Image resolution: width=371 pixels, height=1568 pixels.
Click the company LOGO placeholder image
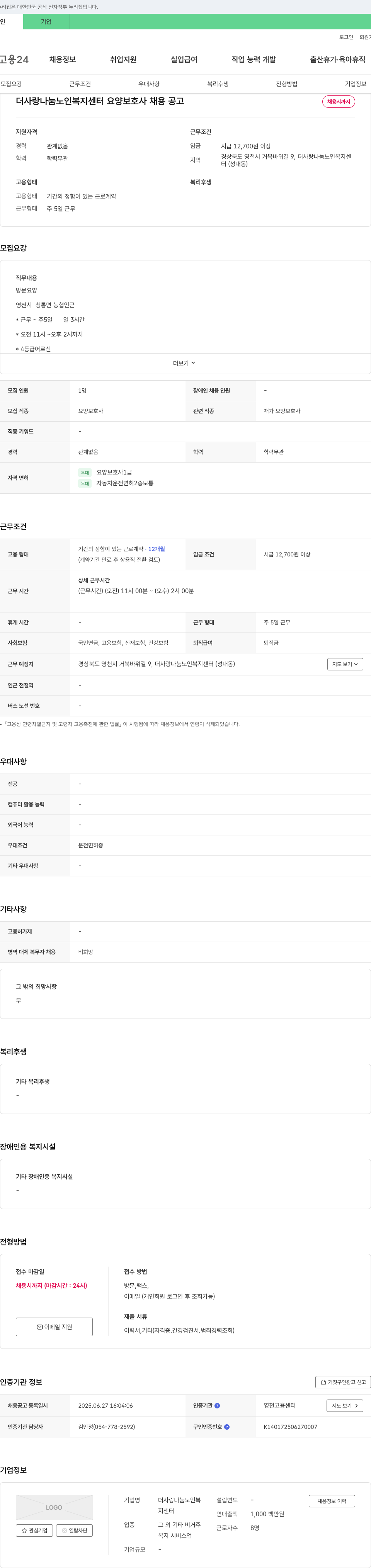click(x=54, y=1507)
